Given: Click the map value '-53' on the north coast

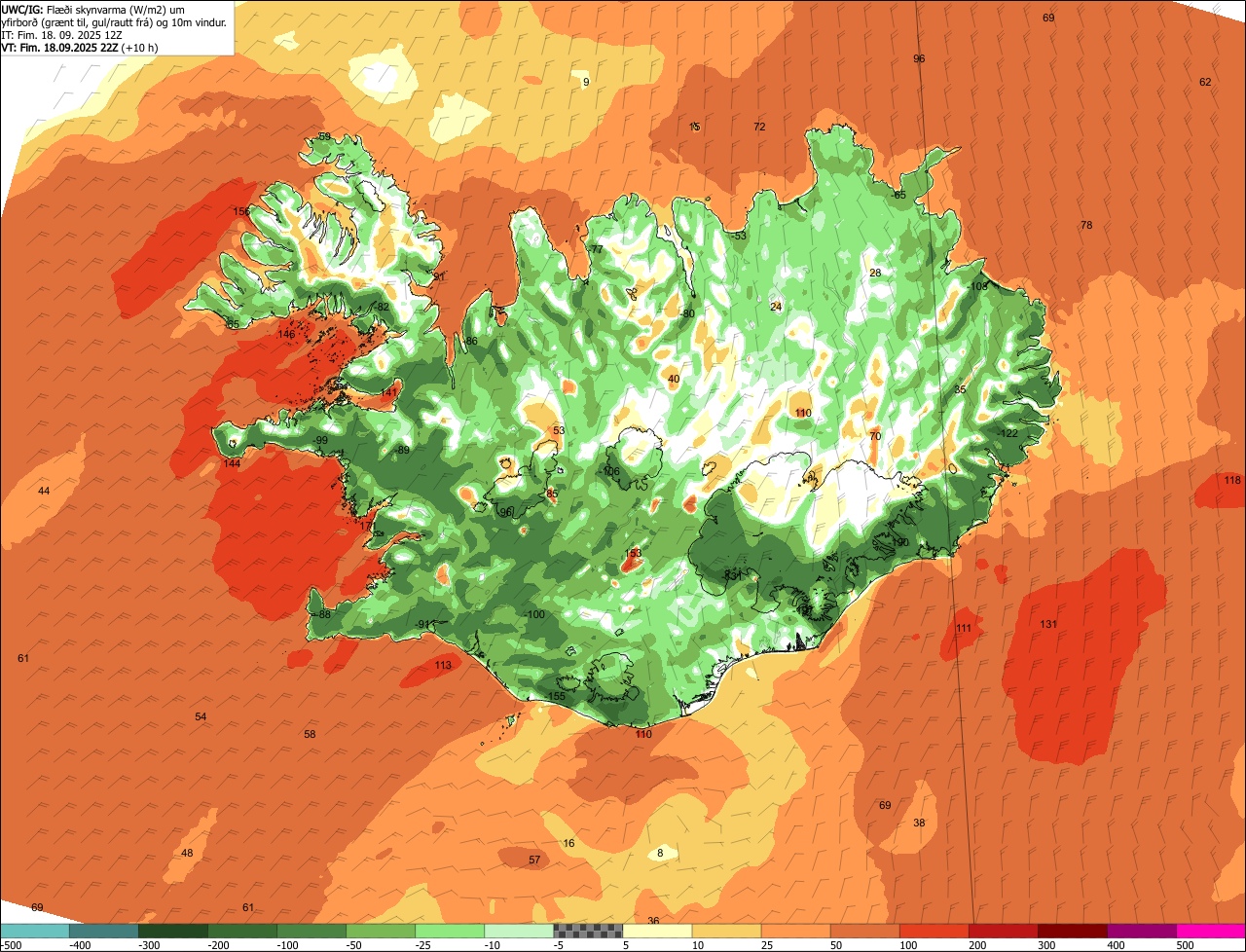Looking at the screenshot, I should [x=738, y=237].
